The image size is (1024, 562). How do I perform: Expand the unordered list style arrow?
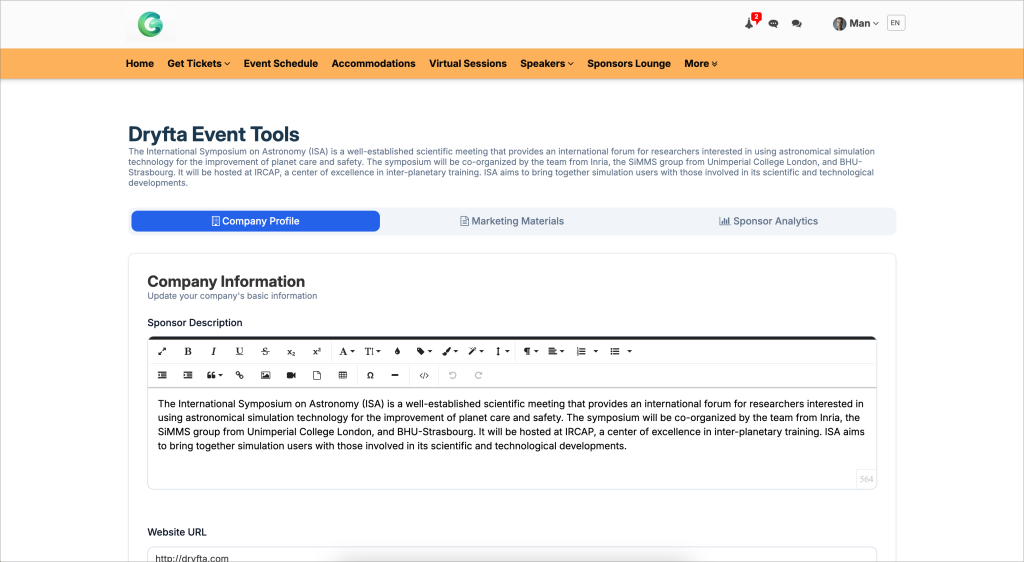tap(630, 351)
